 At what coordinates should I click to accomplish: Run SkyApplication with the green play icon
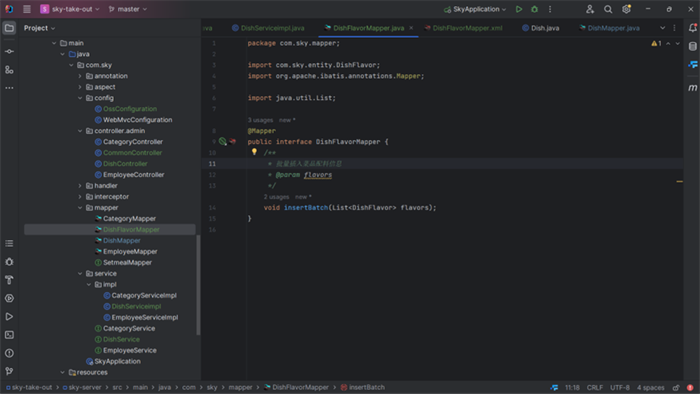point(519,9)
